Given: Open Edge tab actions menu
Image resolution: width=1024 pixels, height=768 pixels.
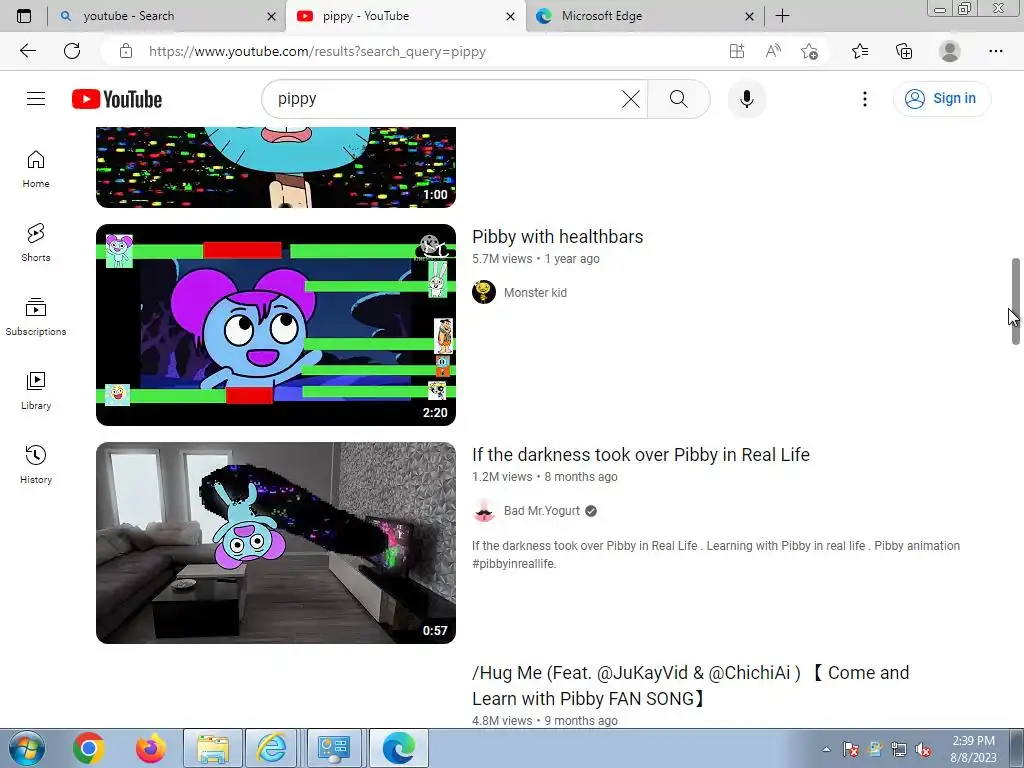Looking at the screenshot, I should [24, 16].
